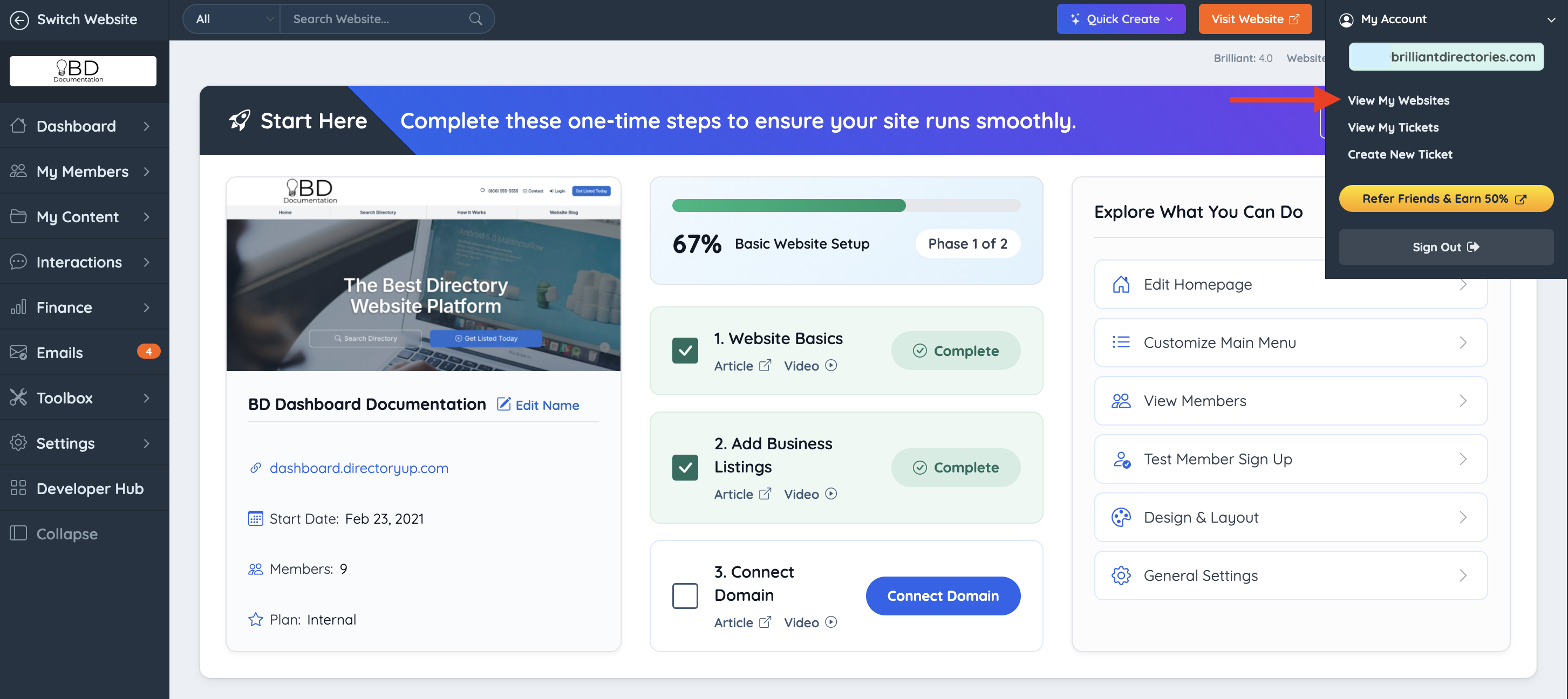
Task: Open the dashboard.directoryup.com link
Action: point(358,468)
